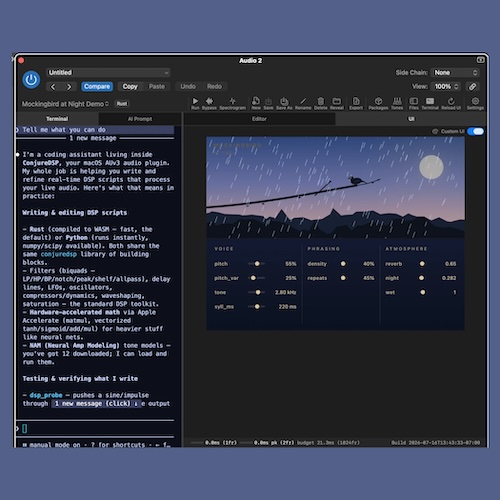The height and width of the screenshot is (500, 500).
Task: Click the Build timestamp status text
Action: (x=436, y=443)
